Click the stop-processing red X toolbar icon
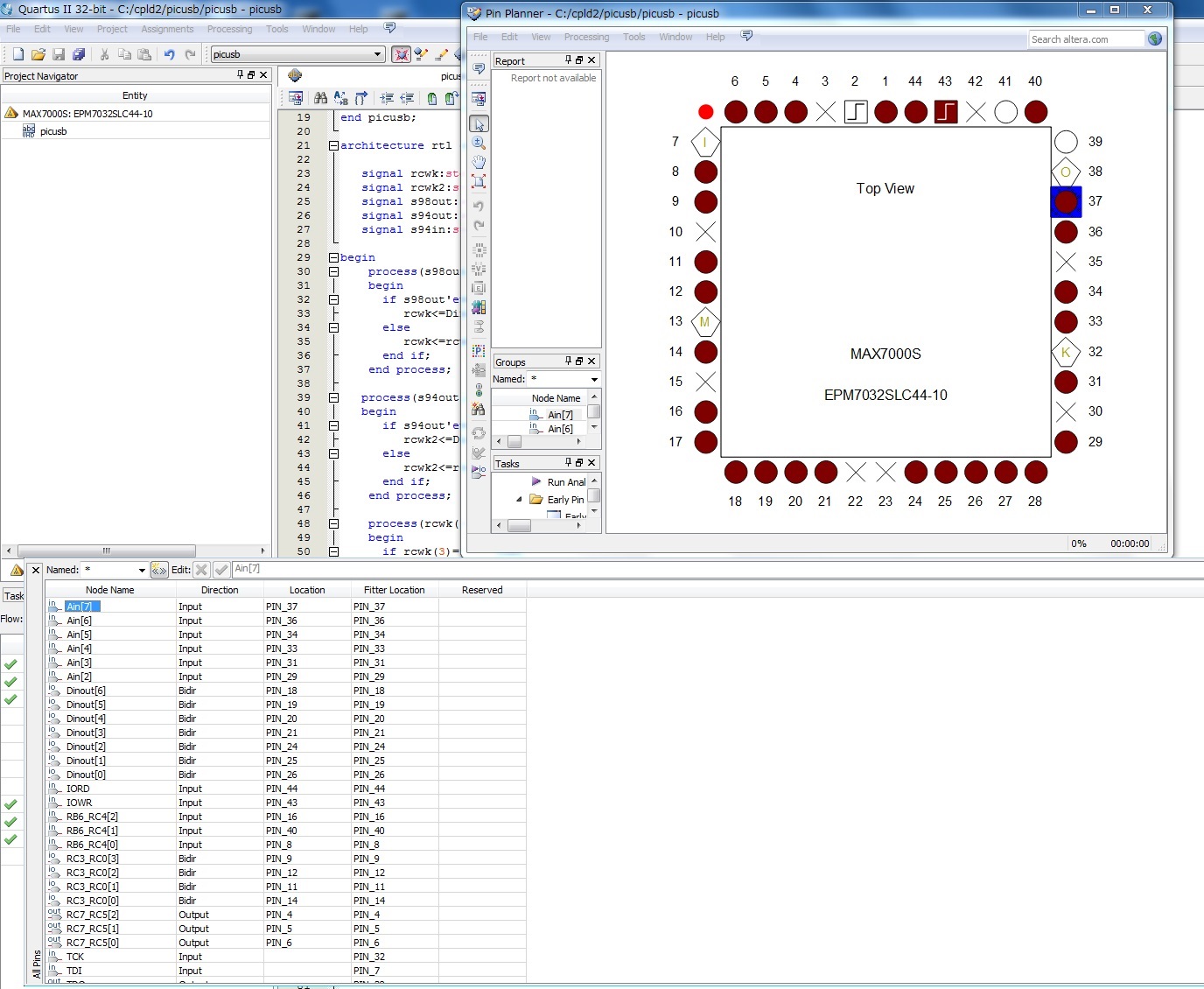This screenshot has height=989, width=1204. pos(401,54)
